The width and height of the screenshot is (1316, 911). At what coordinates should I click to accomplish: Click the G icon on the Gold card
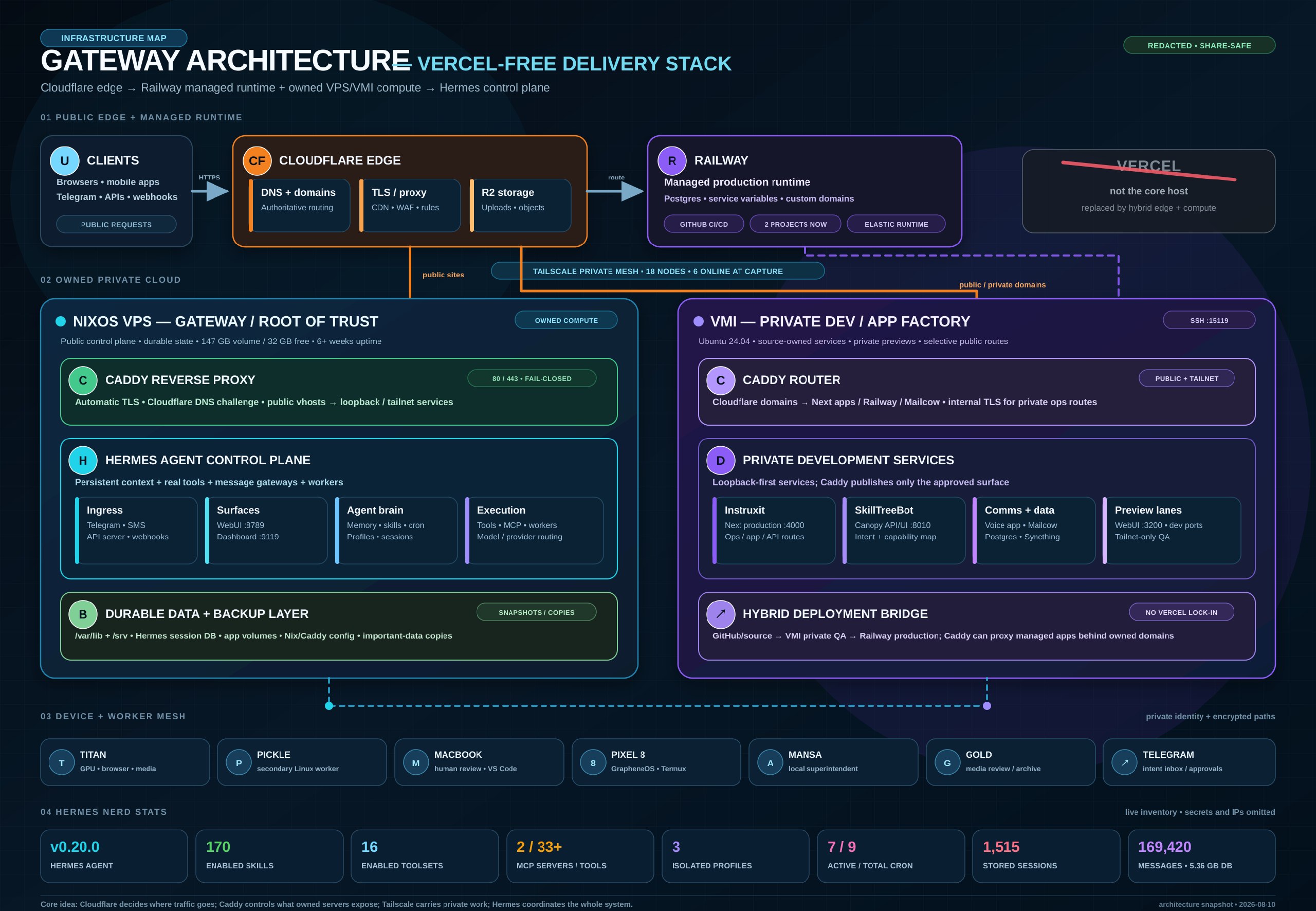tap(947, 762)
